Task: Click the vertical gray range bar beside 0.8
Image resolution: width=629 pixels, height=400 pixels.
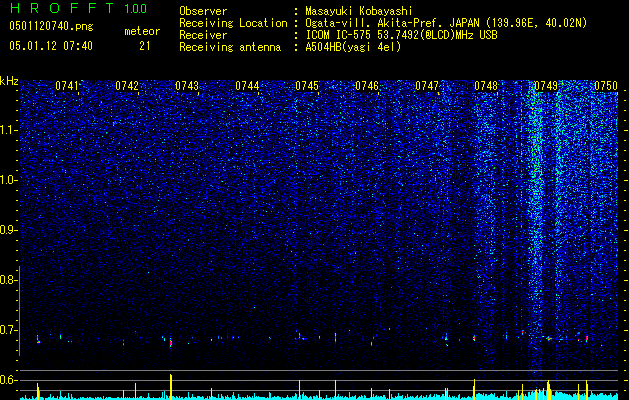Action: pos(19,310)
